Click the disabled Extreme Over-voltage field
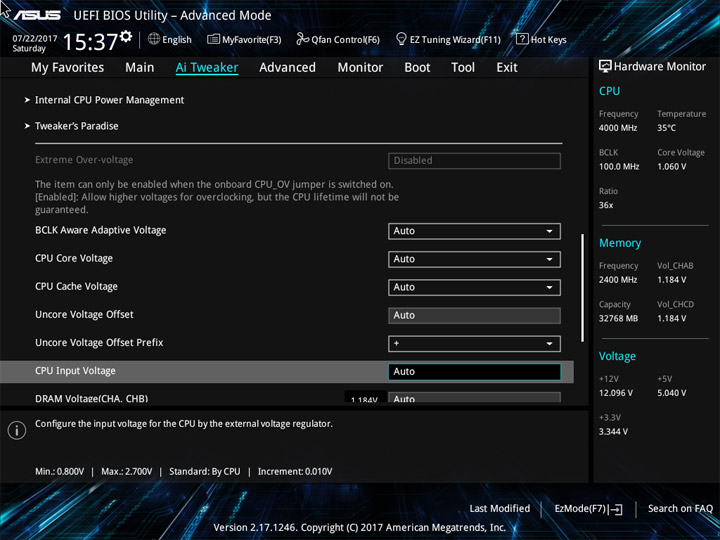 point(474,161)
